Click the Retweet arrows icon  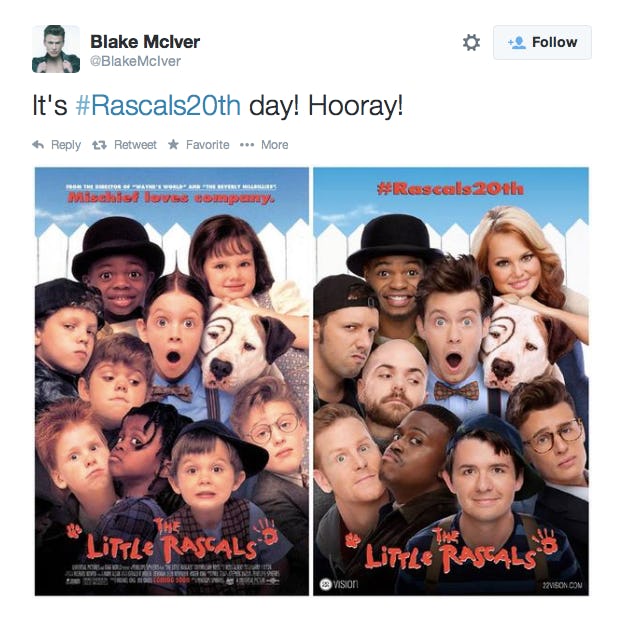pyautogui.click(x=99, y=145)
